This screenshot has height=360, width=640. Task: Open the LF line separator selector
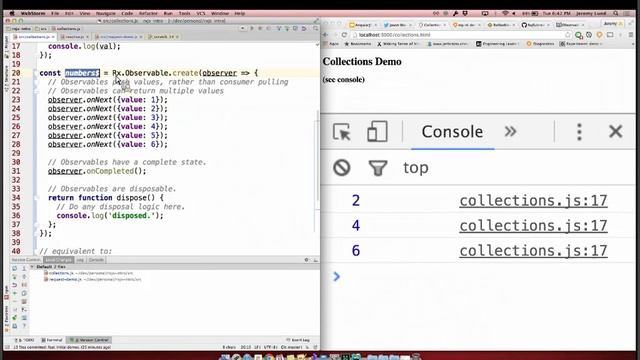point(257,347)
